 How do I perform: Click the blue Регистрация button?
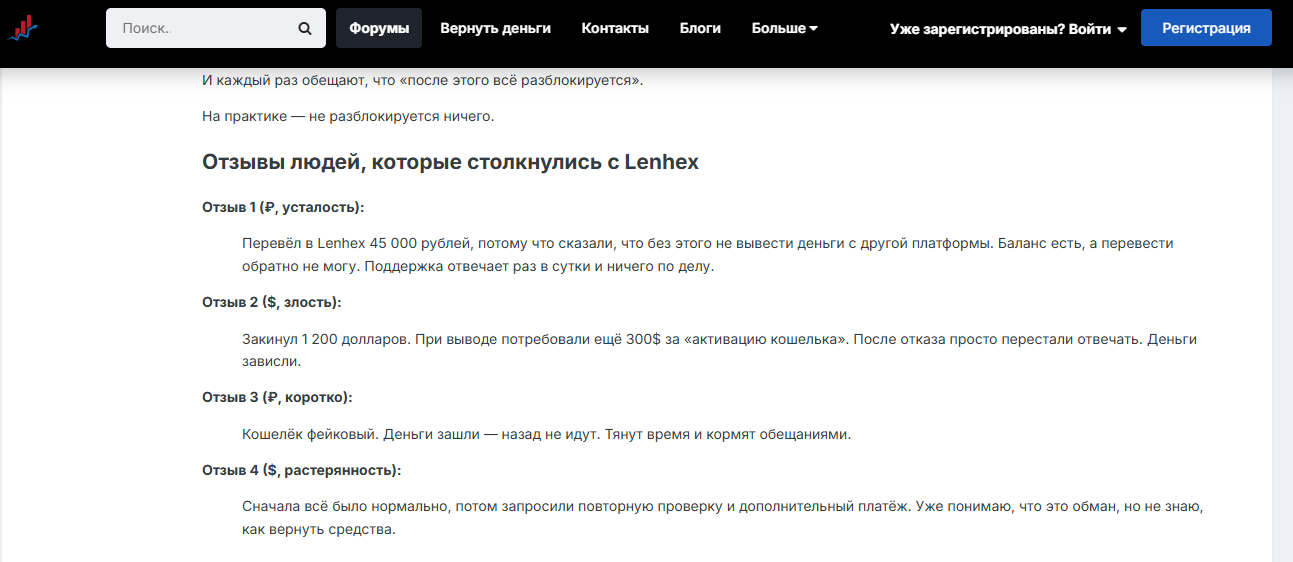[1206, 28]
